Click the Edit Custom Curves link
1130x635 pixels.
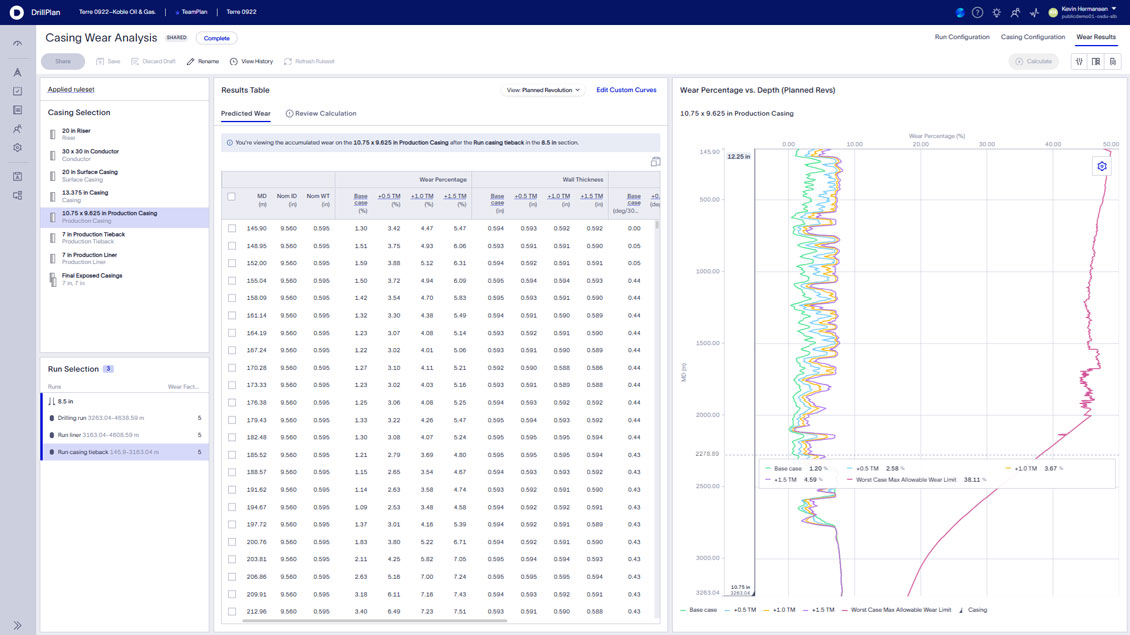pyautogui.click(x=626, y=90)
